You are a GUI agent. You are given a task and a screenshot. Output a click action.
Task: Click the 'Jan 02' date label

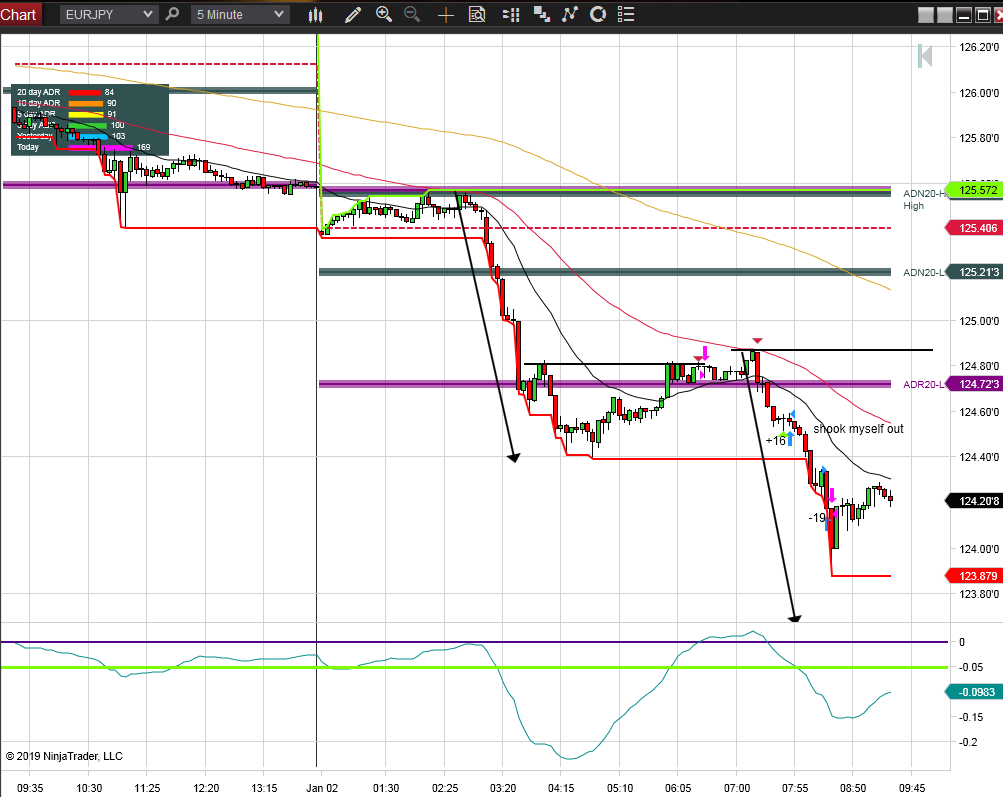(322, 787)
